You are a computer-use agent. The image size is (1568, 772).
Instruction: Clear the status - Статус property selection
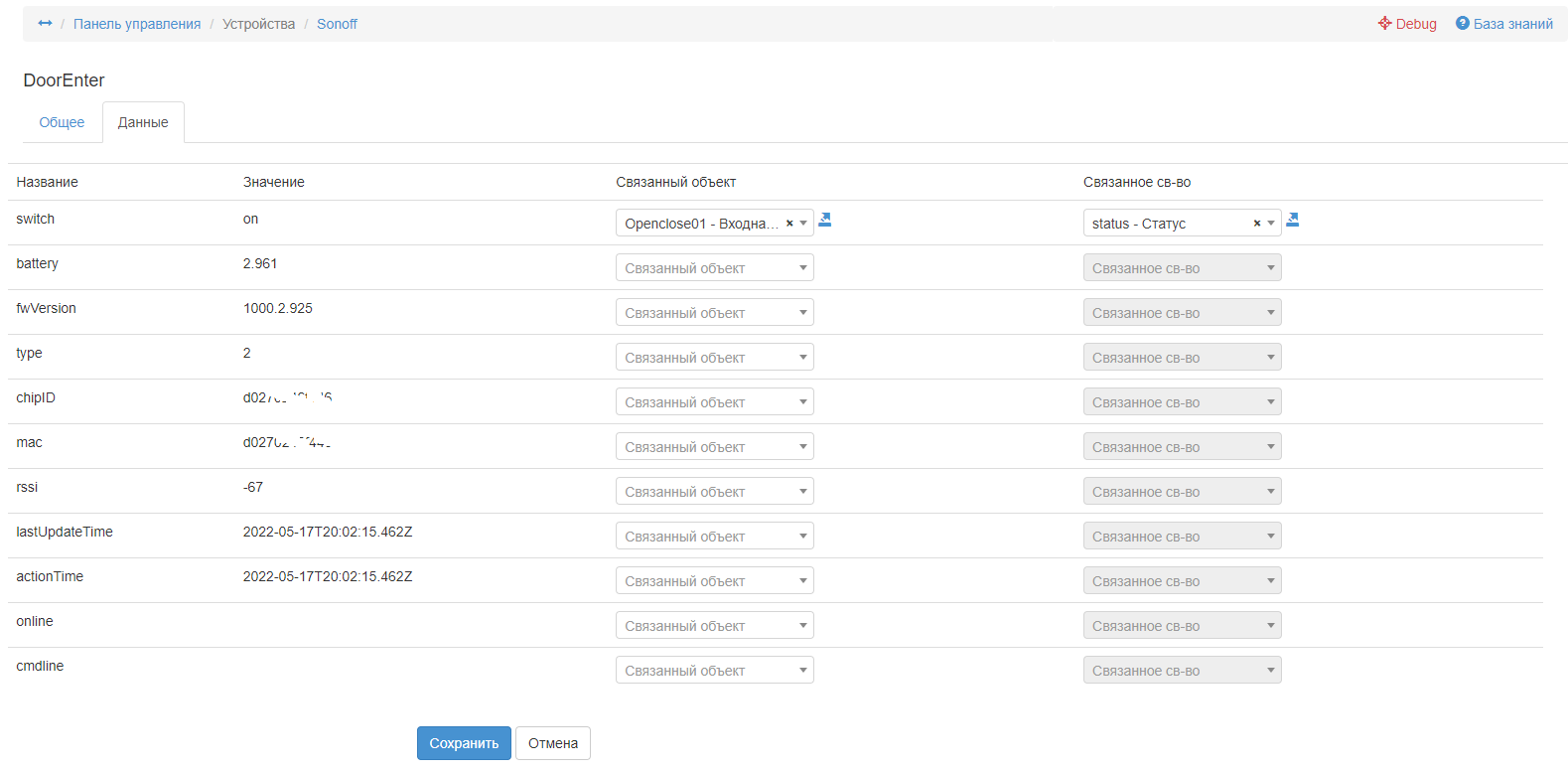(x=1257, y=224)
